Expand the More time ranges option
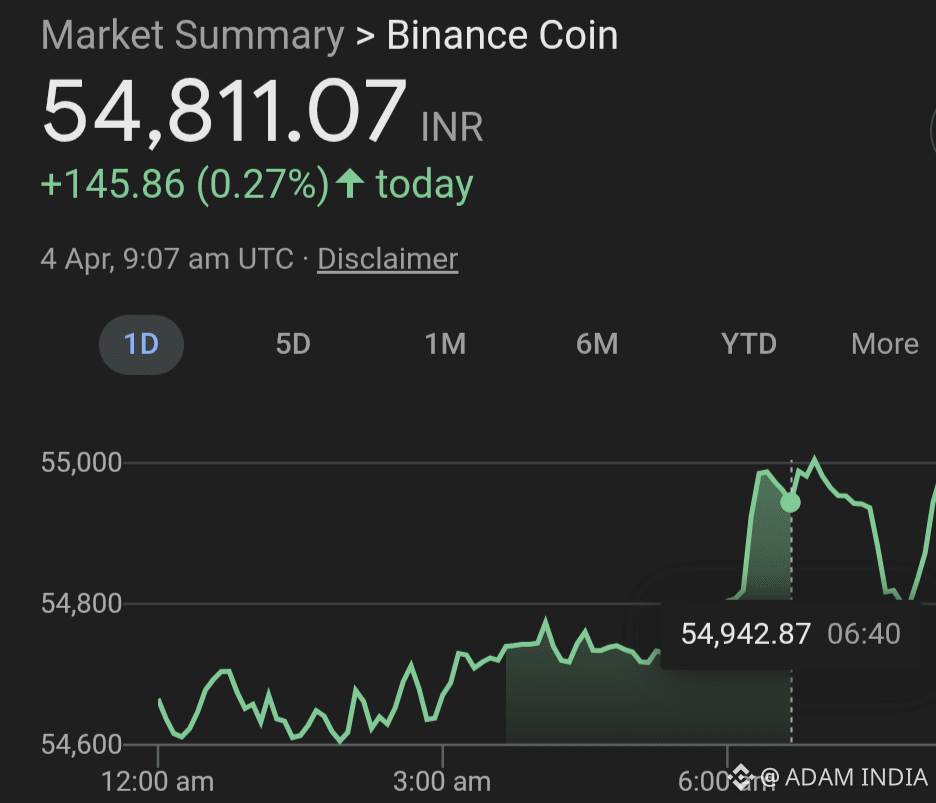 (885, 344)
